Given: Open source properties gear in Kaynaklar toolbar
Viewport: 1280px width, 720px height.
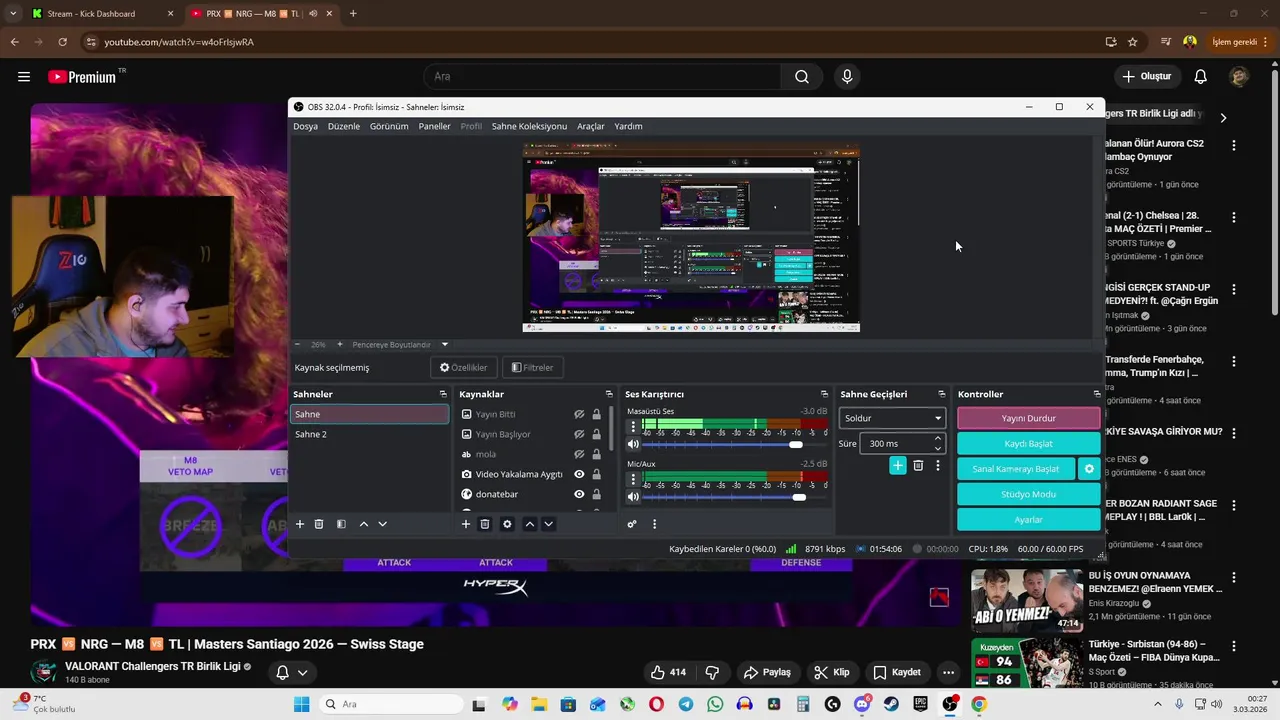Looking at the screenshot, I should [507, 524].
